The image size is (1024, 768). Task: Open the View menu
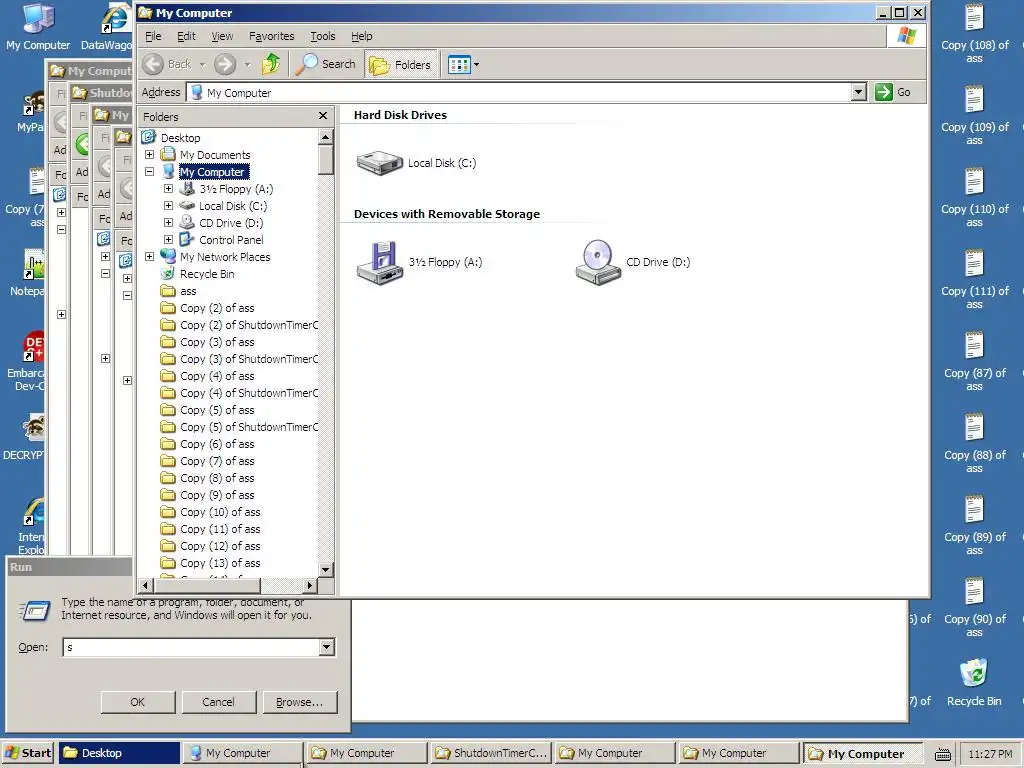click(x=222, y=36)
